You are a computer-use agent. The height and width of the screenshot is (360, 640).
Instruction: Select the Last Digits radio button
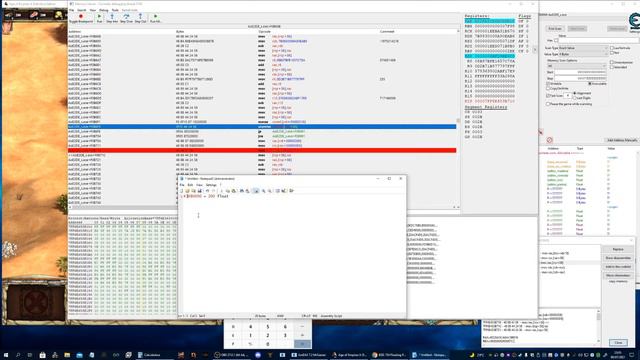coord(575,98)
